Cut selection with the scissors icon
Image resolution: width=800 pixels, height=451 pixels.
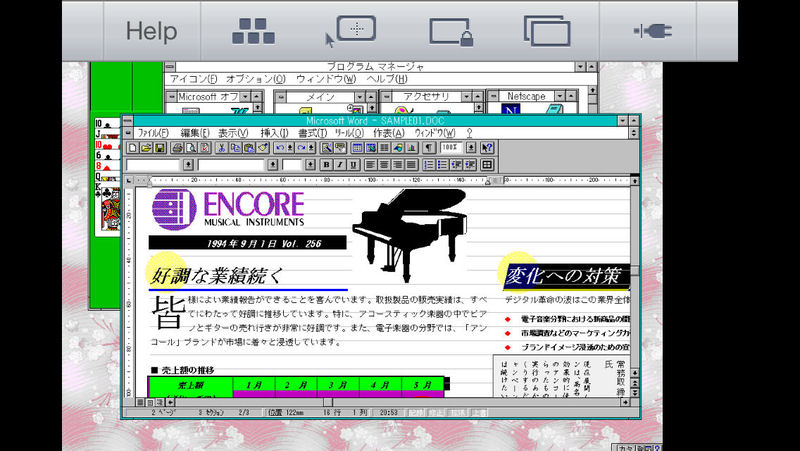point(221,148)
